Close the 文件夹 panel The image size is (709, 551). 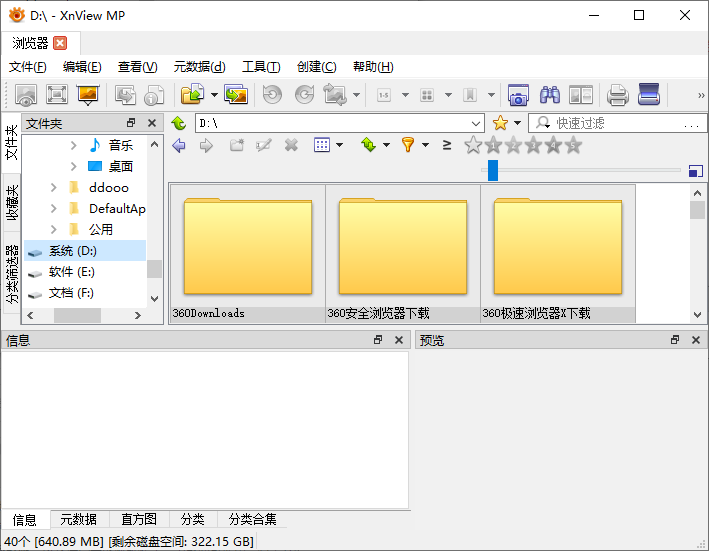pyautogui.click(x=152, y=123)
